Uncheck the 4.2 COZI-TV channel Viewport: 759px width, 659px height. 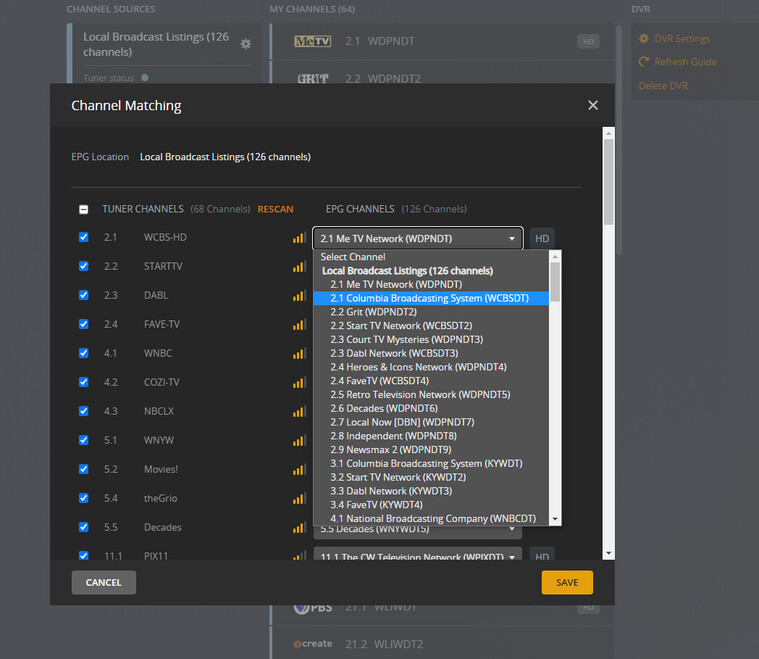point(84,382)
